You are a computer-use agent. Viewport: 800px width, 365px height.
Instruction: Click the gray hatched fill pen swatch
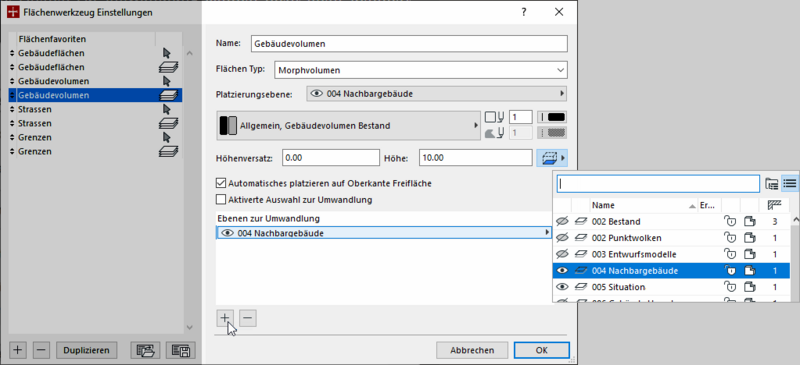click(x=552, y=133)
